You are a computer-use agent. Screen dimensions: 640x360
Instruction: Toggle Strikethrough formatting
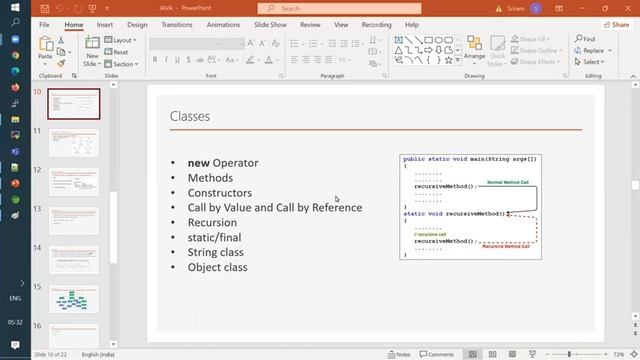200,60
